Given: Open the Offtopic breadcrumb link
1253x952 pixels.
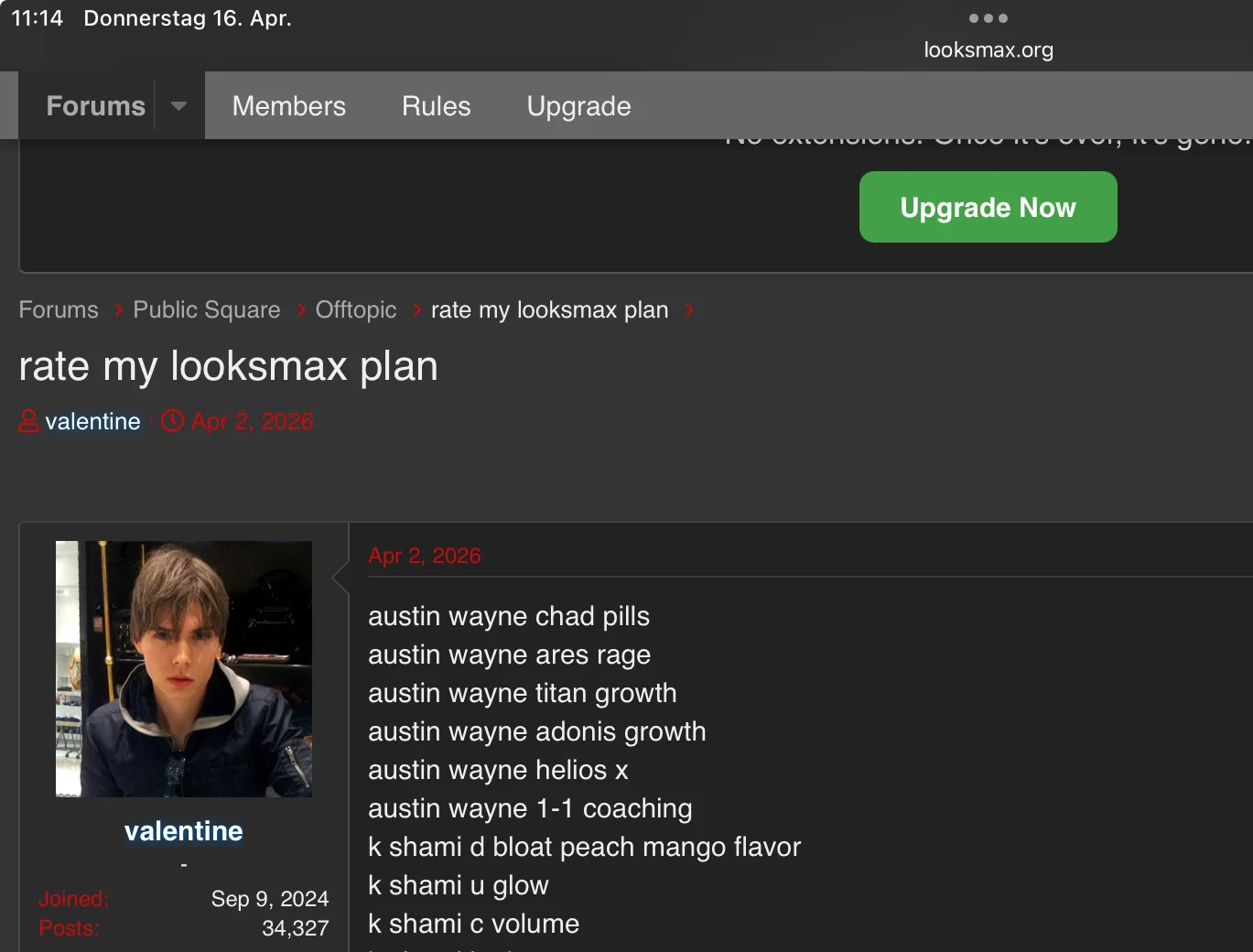Looking at the screenshot, I should pos(355,310).
